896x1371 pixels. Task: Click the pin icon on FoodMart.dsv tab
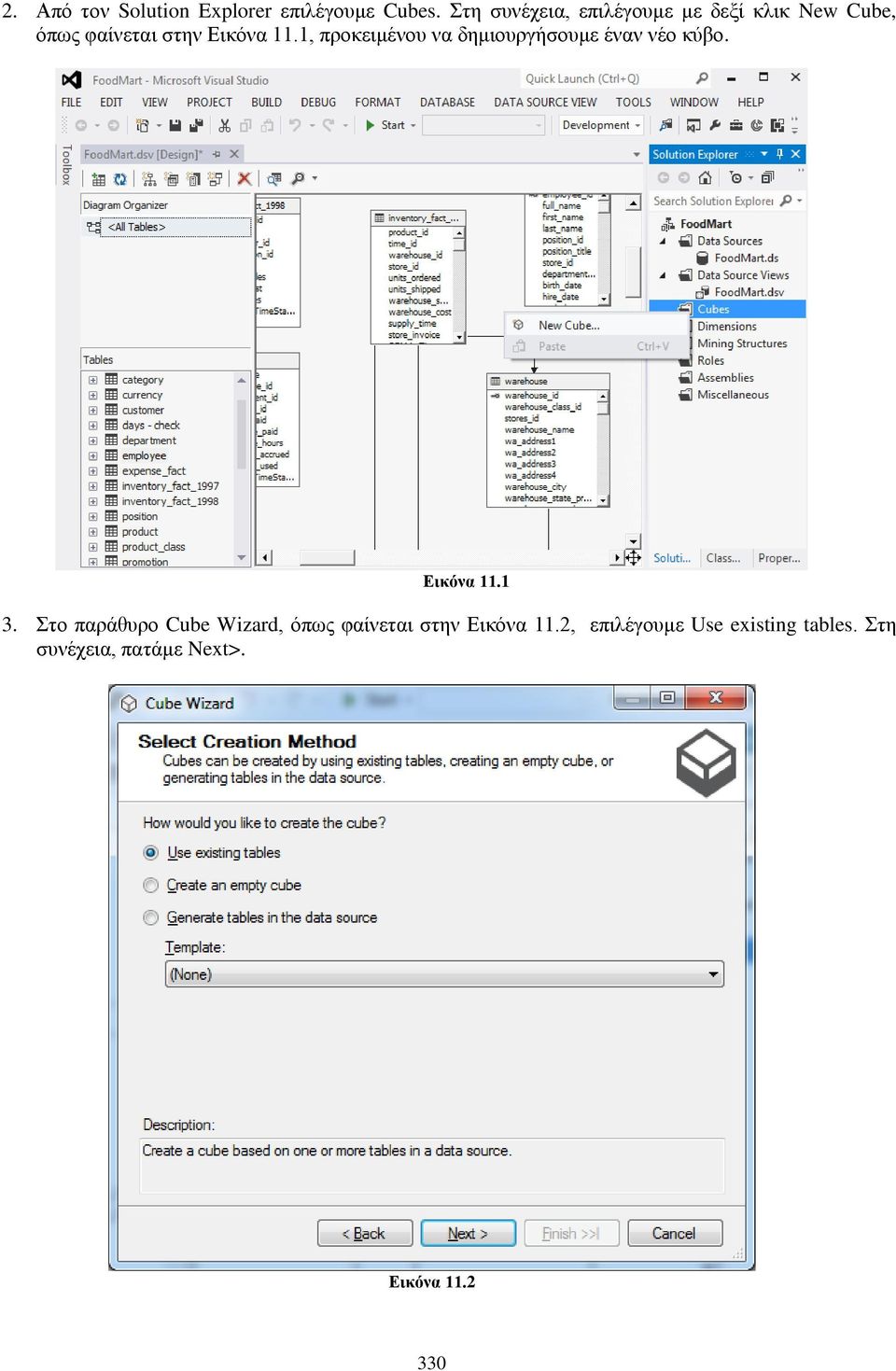[217, 154]
